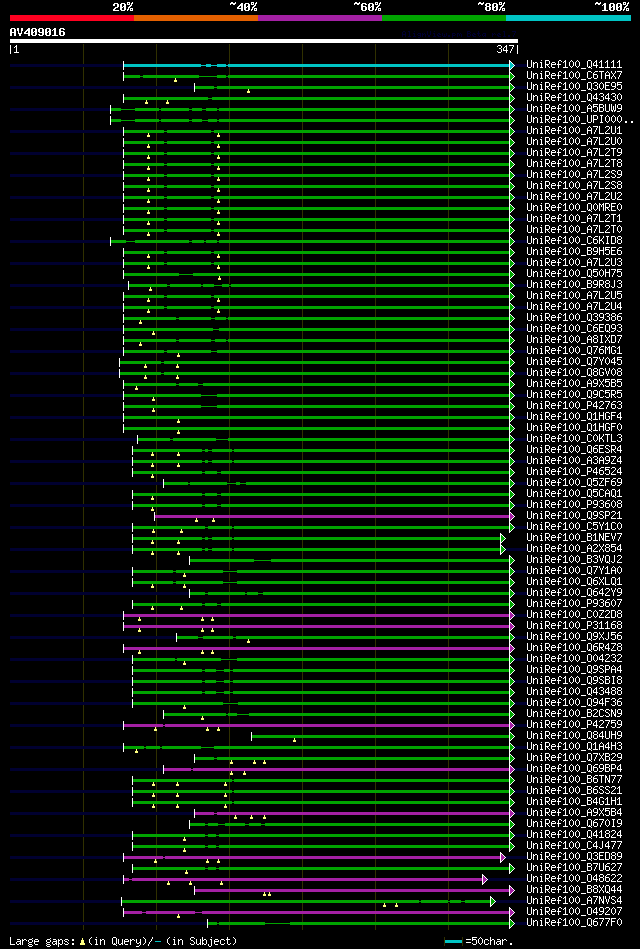Open hit UniRef100_B6TN77
Image resolution: width=640 pixels, height=949 pixels.
[x=574, y=780]
